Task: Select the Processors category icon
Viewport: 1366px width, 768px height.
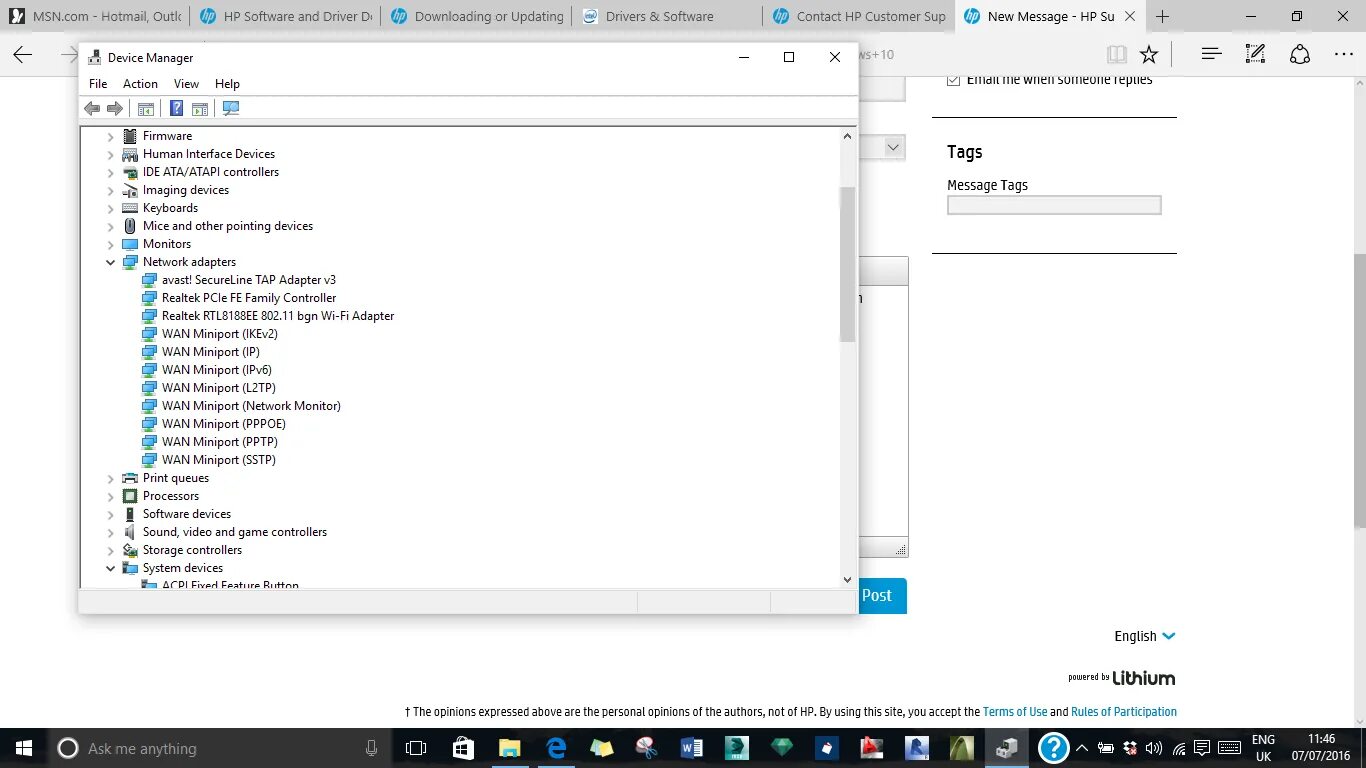Action: click(x=130, y=496)
